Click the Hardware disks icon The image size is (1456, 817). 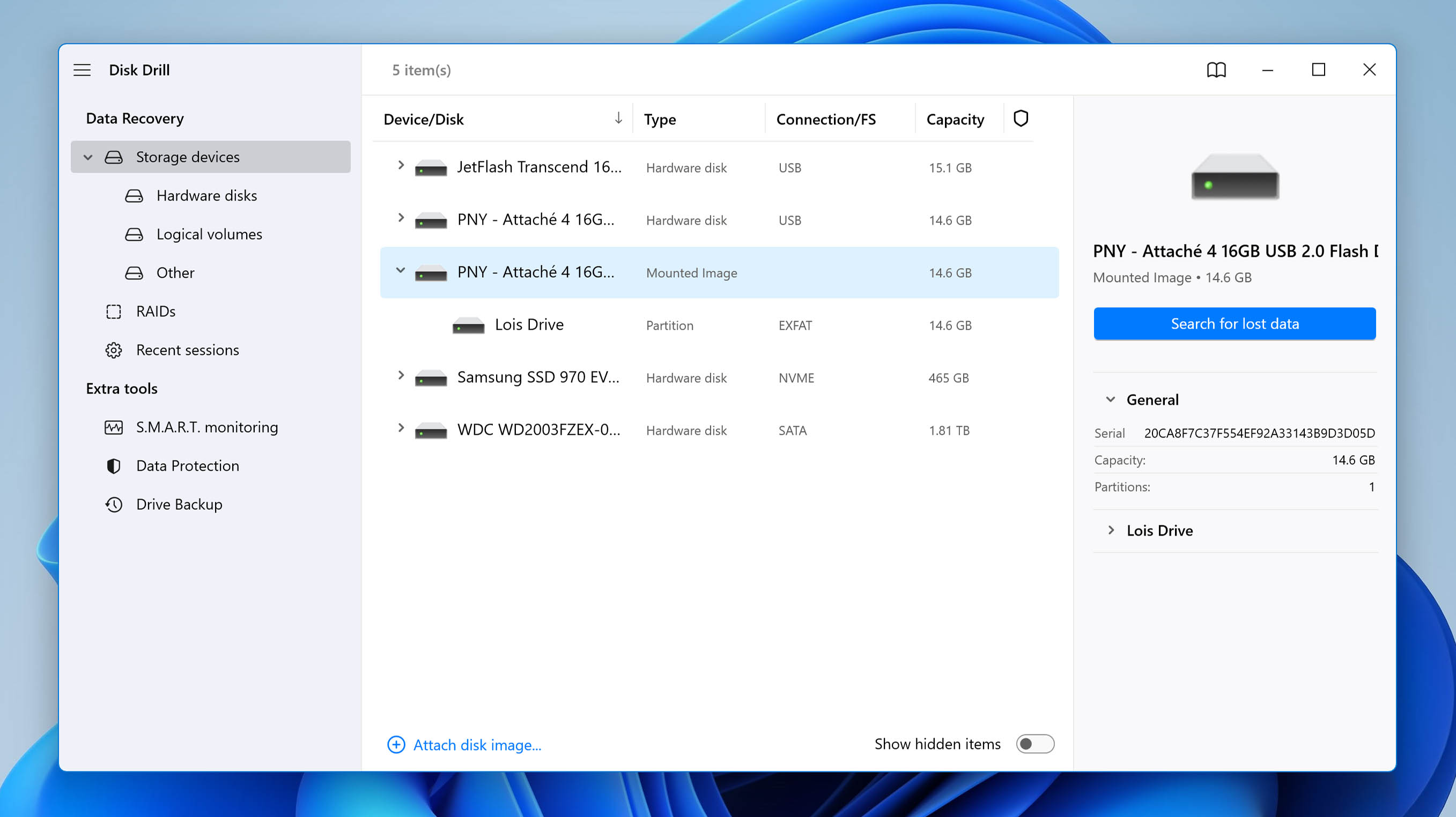(133, 195)
